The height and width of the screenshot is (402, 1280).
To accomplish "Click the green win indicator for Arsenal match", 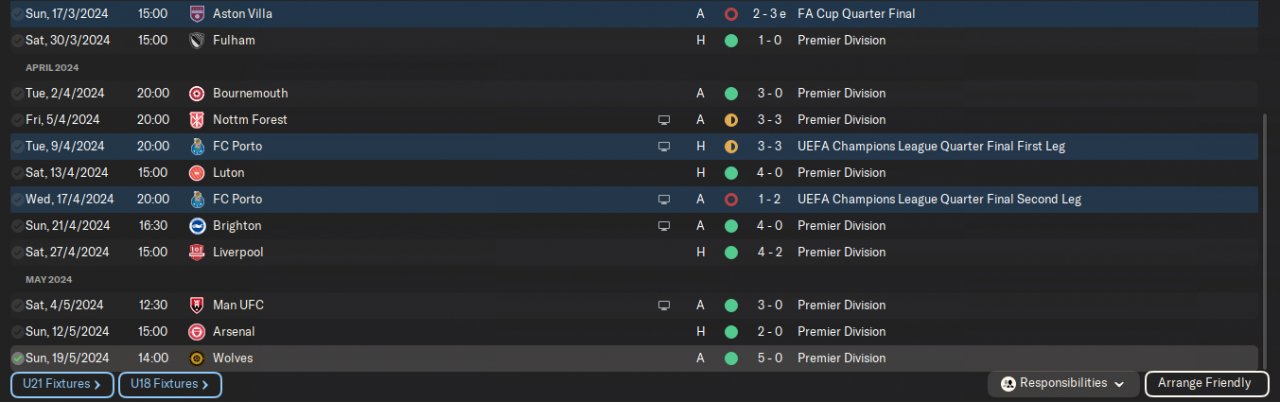I will pos(731,332).
